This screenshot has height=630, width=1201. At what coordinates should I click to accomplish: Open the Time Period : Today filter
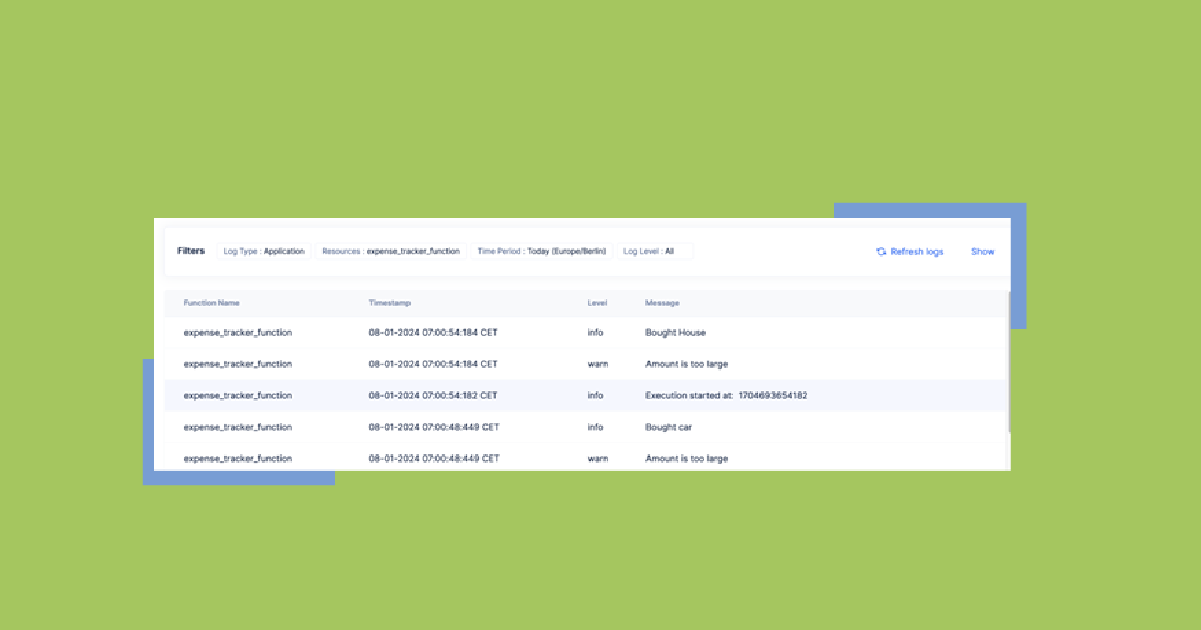pos(542,252)
